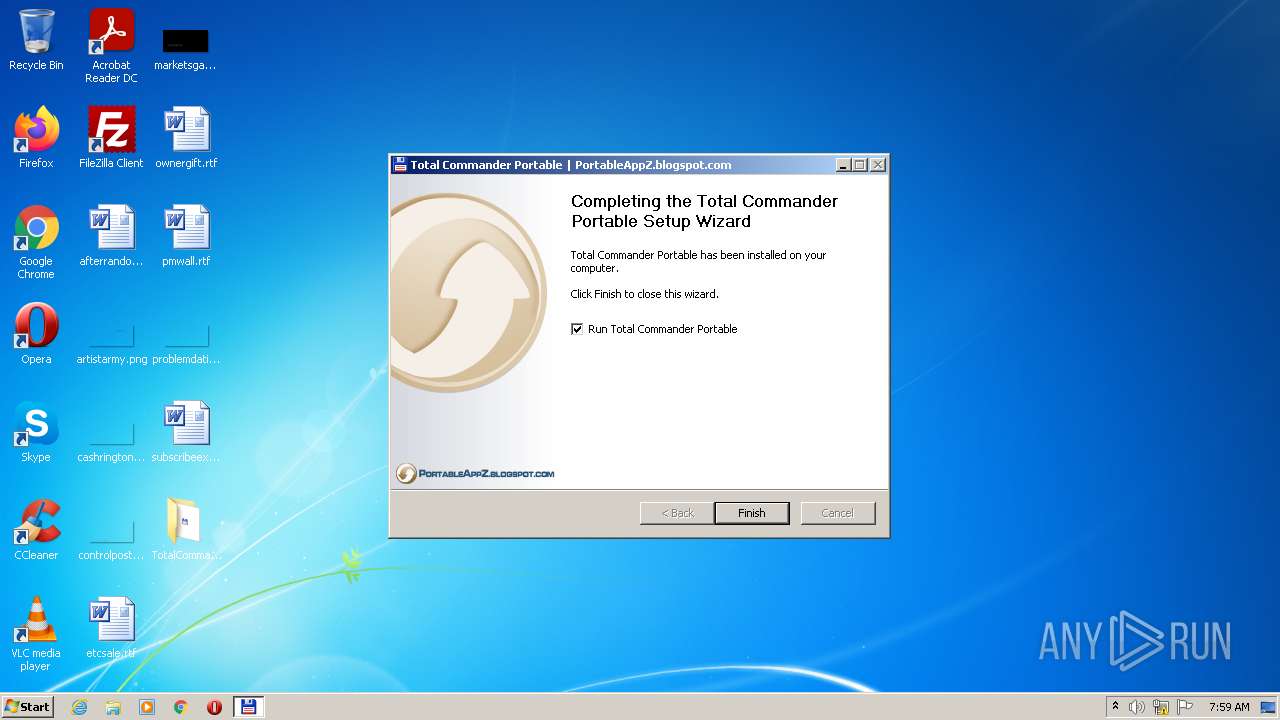Click the installer taskbar button

click(248, 707)
